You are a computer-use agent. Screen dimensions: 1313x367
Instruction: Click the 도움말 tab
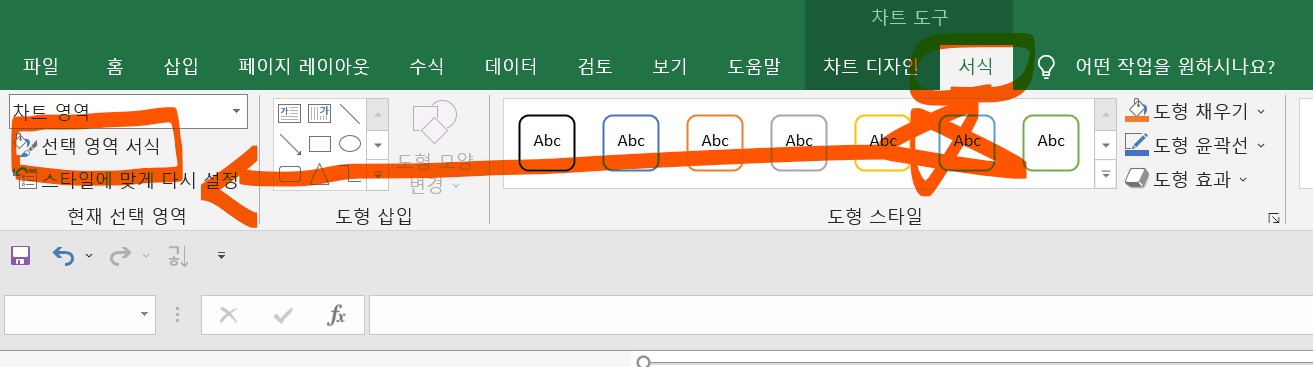(754, 67)
